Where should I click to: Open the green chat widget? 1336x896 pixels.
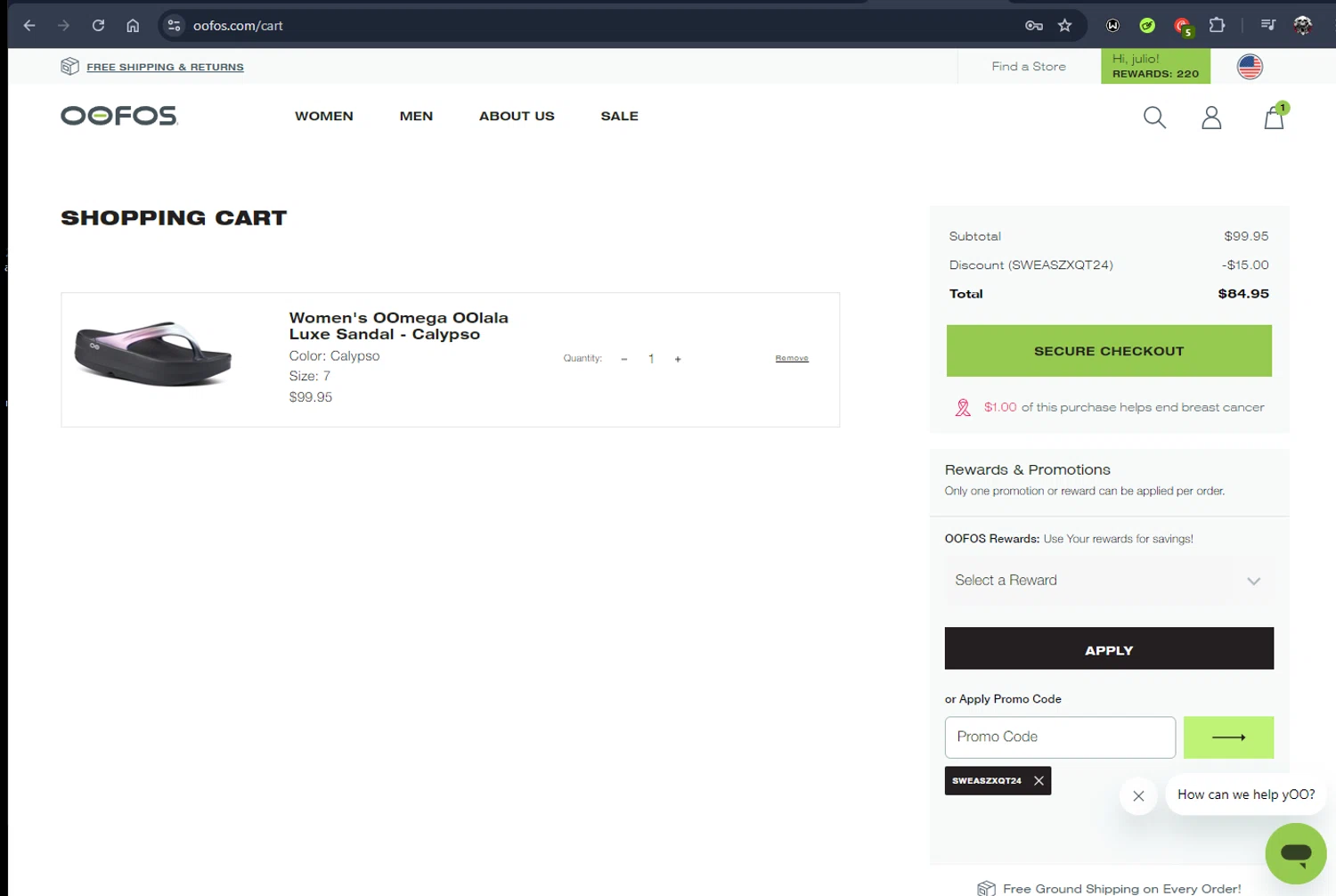[1296, 853]
